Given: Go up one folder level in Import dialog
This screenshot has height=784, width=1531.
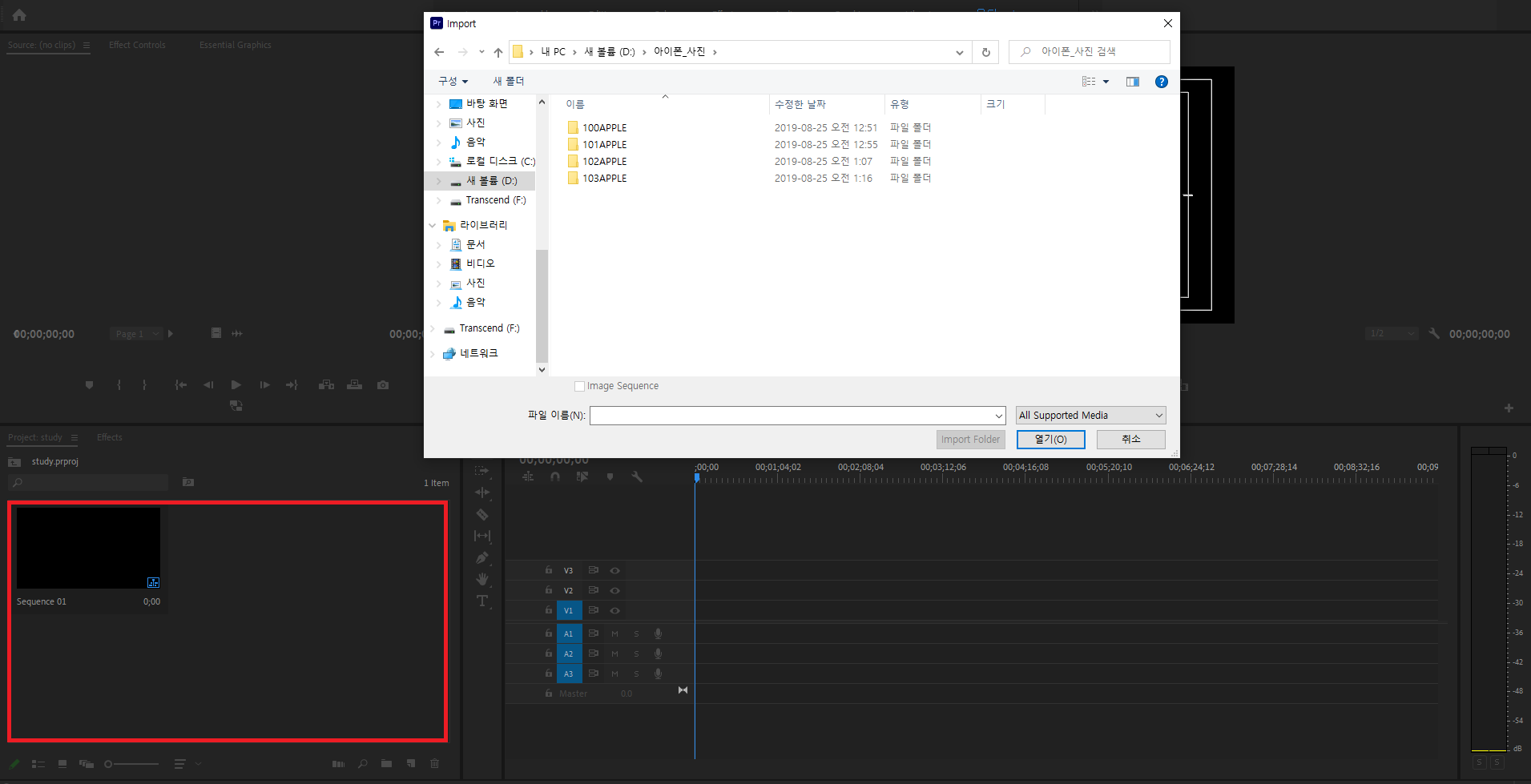Looking at the screenshot, I should coord(498,52).
